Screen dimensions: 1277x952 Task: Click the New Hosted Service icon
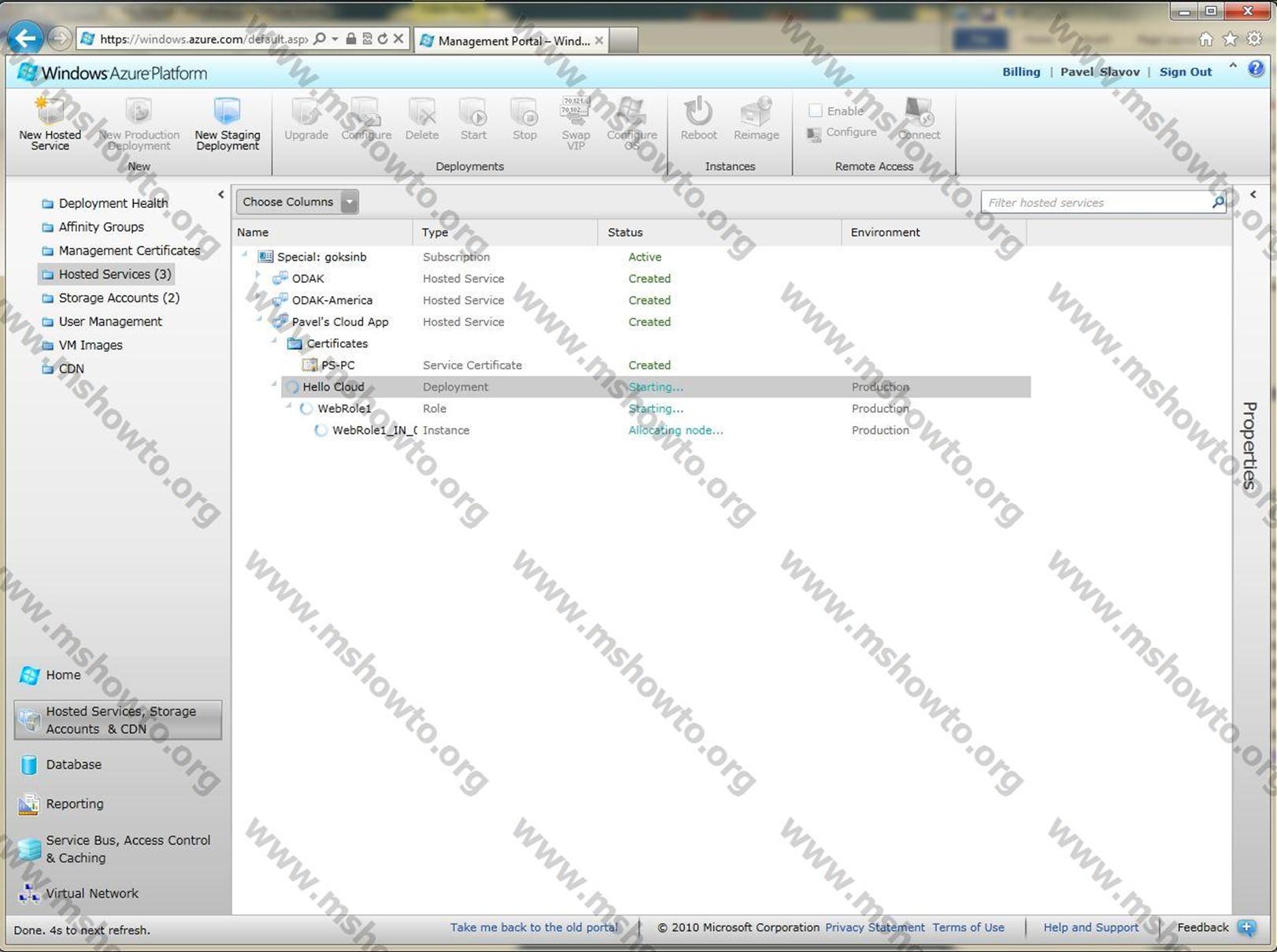pos(50,111)
